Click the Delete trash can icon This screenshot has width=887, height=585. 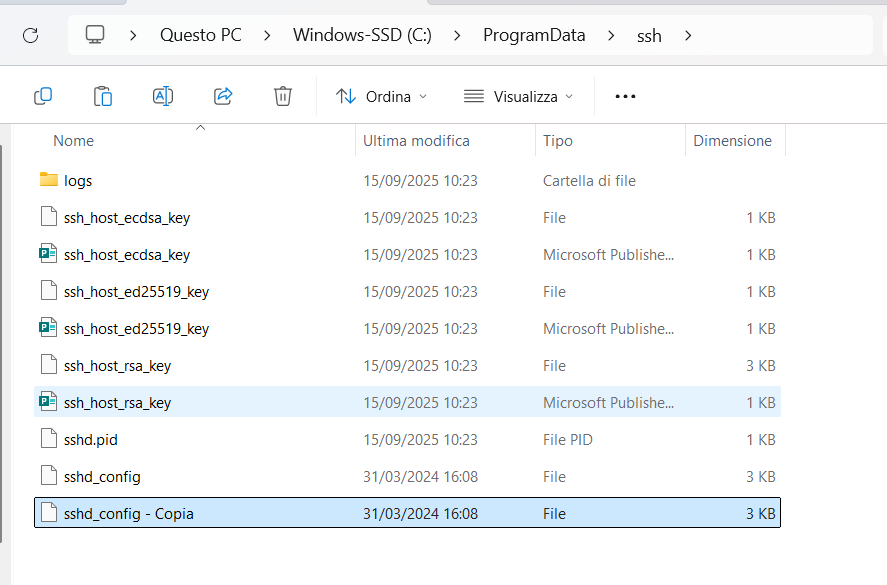click(283, 96)
